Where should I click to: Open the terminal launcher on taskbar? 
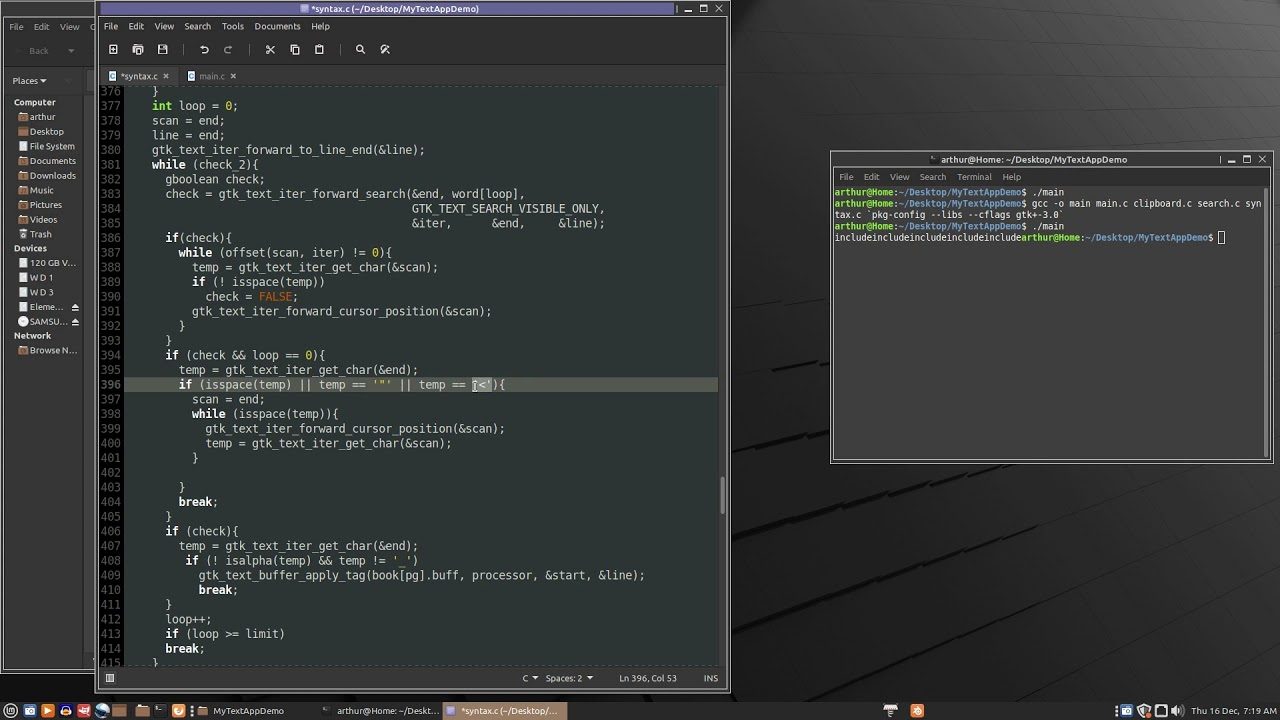(x=160, y=711)
